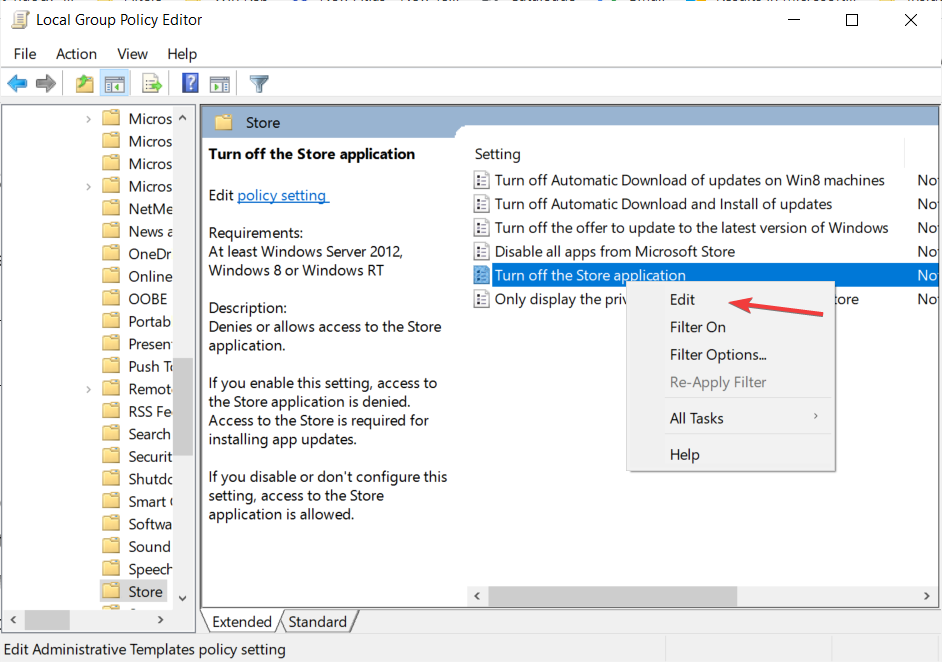Toggle the Show/Hide Console Tree icon
The height and width of the screenshot is (662, 942).
click(x=114, y=84)
